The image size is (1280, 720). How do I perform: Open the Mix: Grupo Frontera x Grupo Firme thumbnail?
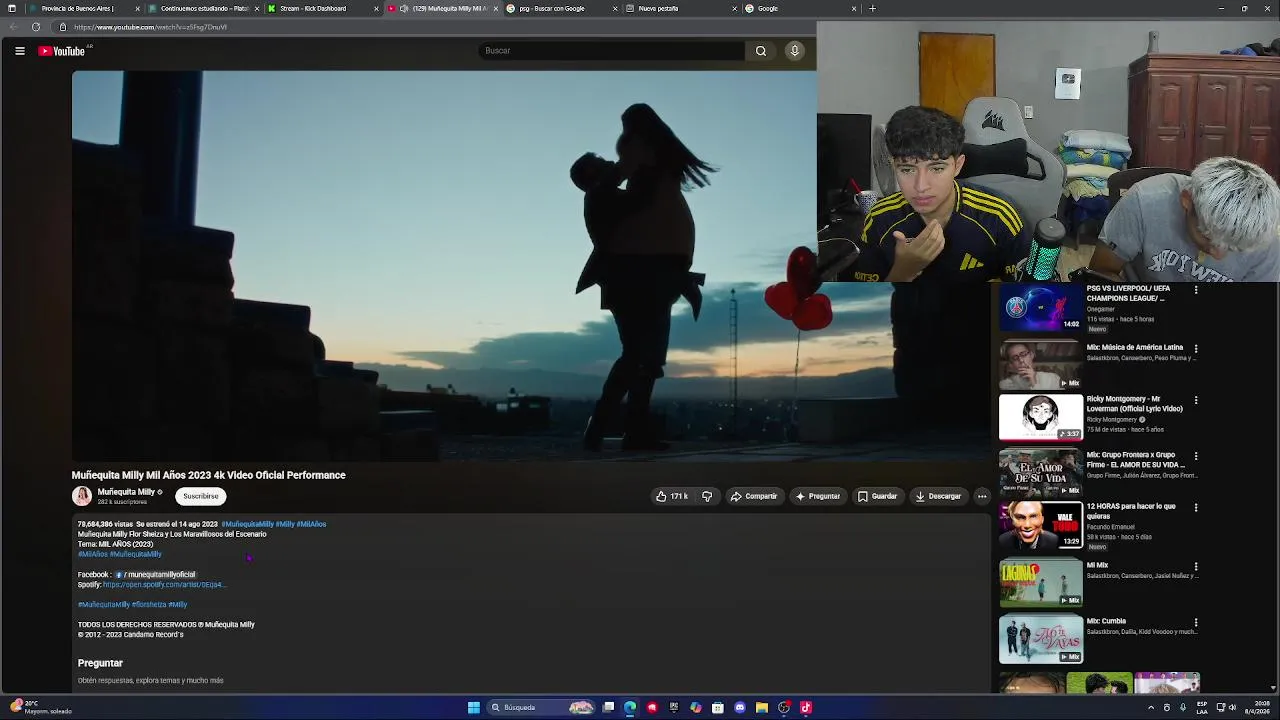(x=1041, y=473)
